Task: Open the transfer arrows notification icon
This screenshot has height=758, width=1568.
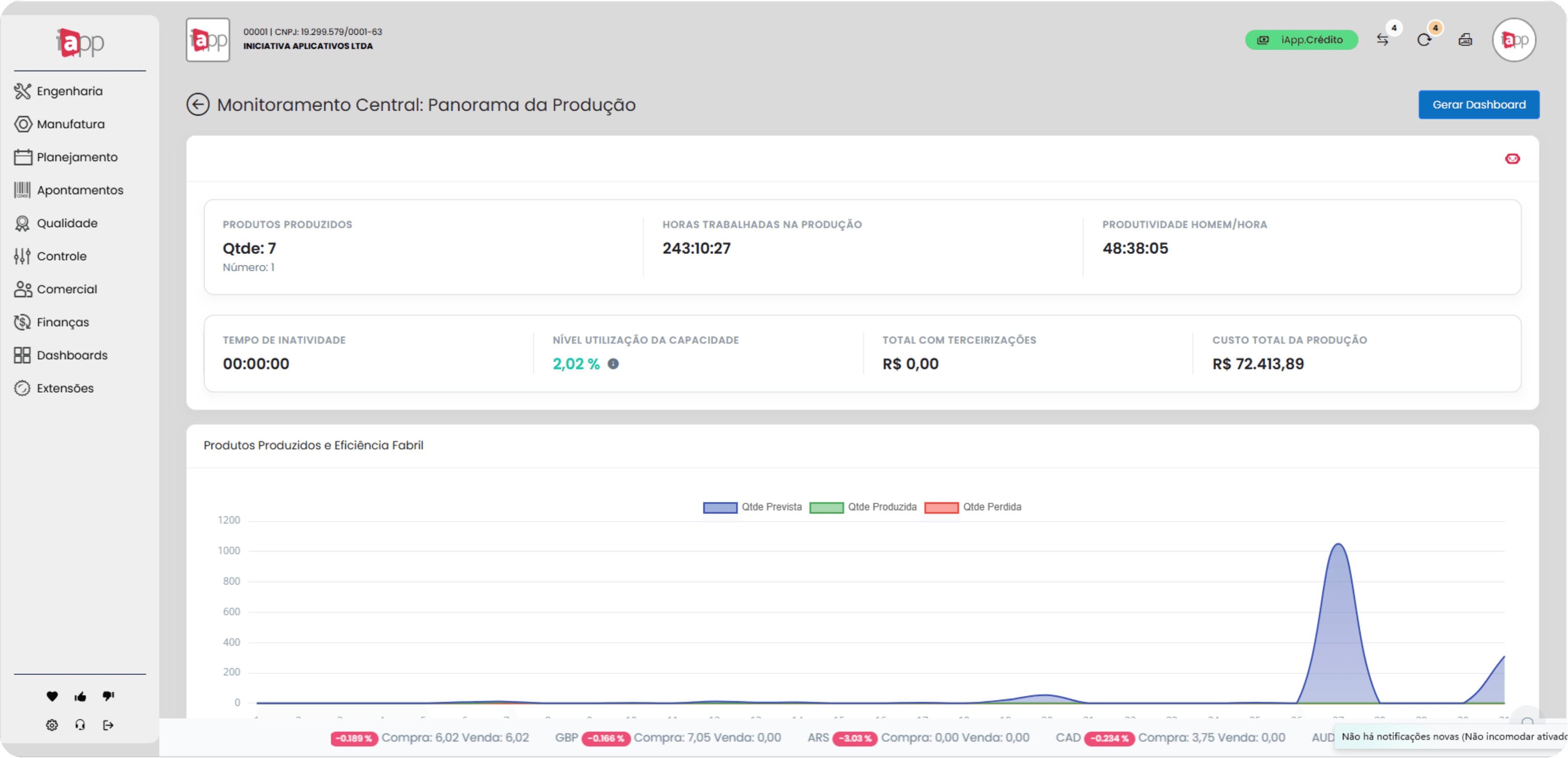Action: [x=1382, y=40]
